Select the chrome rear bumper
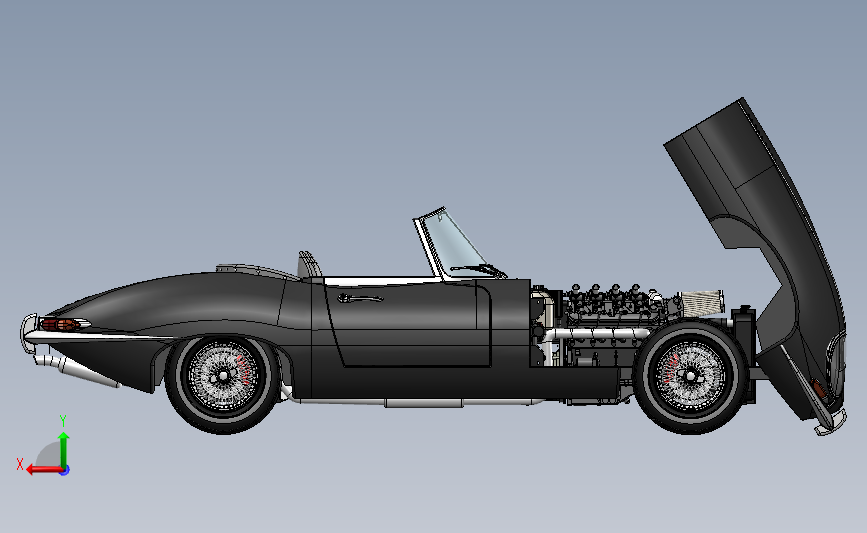 click(29, 332)
